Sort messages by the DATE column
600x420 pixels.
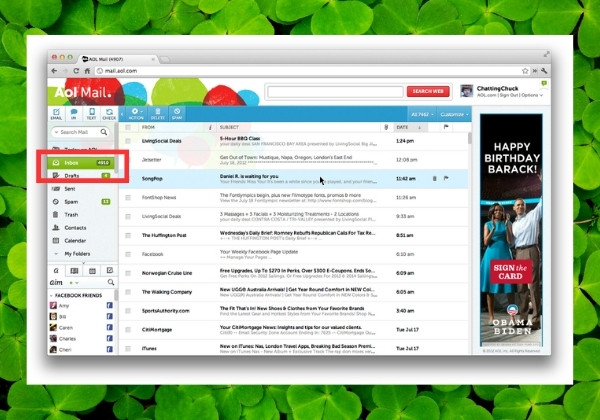pyautogui.click(x=411, y=127)
